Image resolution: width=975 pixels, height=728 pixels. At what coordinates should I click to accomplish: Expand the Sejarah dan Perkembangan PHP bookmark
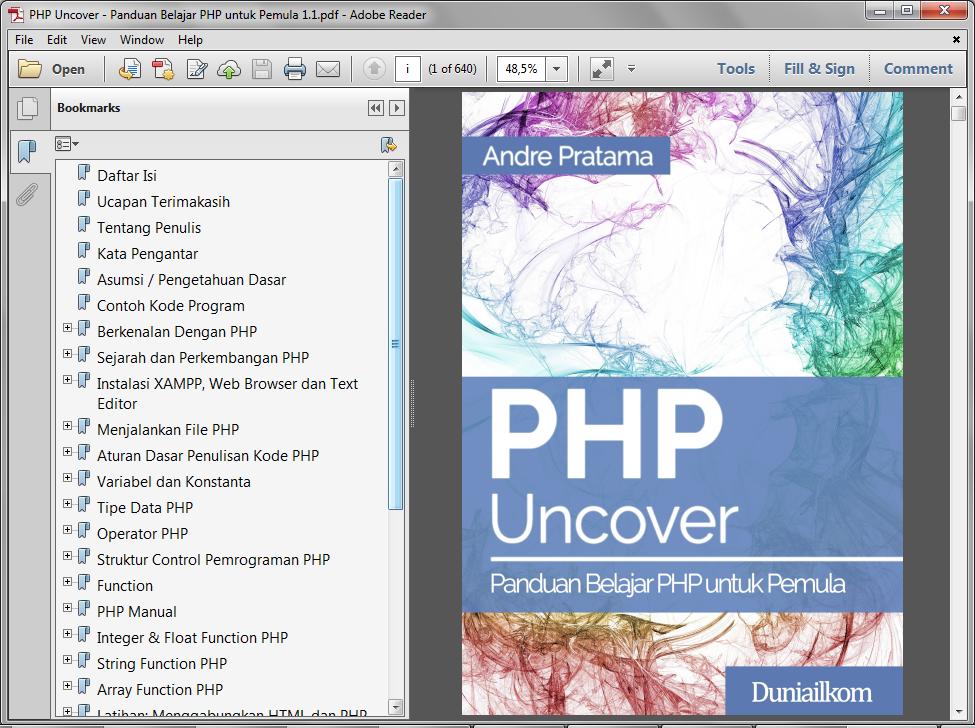pos(68,354)
